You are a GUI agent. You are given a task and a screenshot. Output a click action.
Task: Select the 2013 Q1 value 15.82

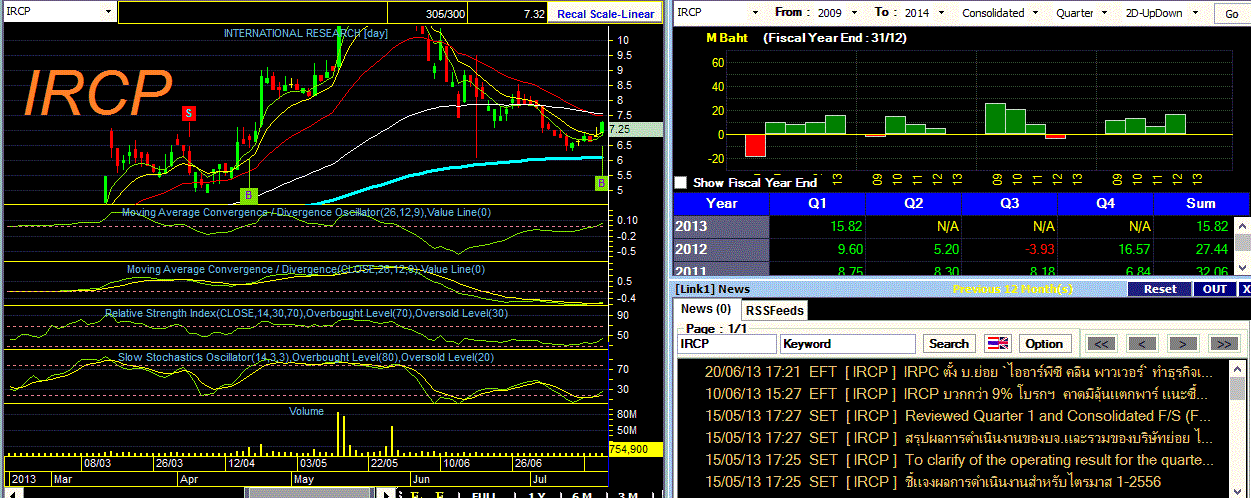[x=846, y=226]
